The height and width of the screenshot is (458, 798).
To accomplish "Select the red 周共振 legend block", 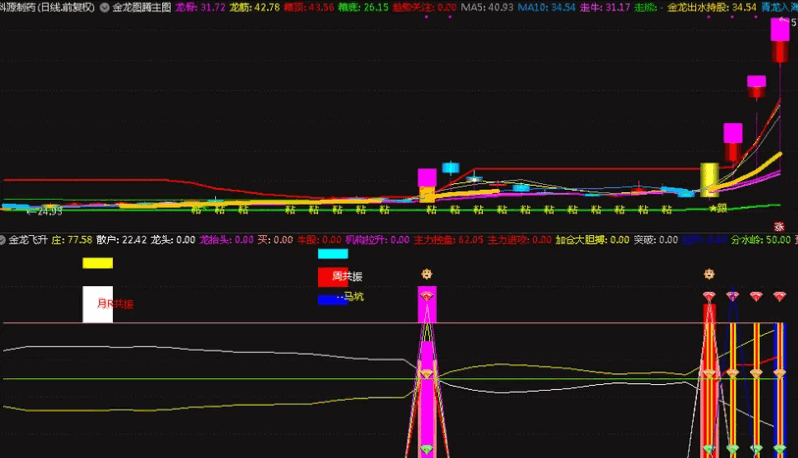I will pyautogui.click(x=333, y=277).
